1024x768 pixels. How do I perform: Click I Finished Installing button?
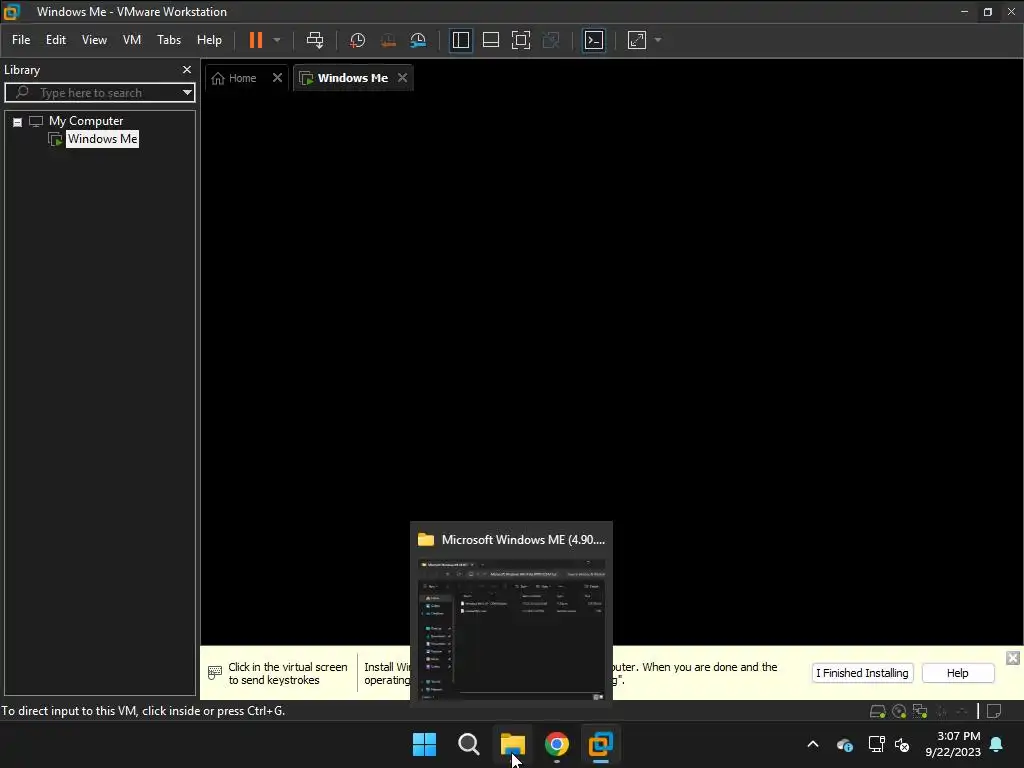pos(862,673)
